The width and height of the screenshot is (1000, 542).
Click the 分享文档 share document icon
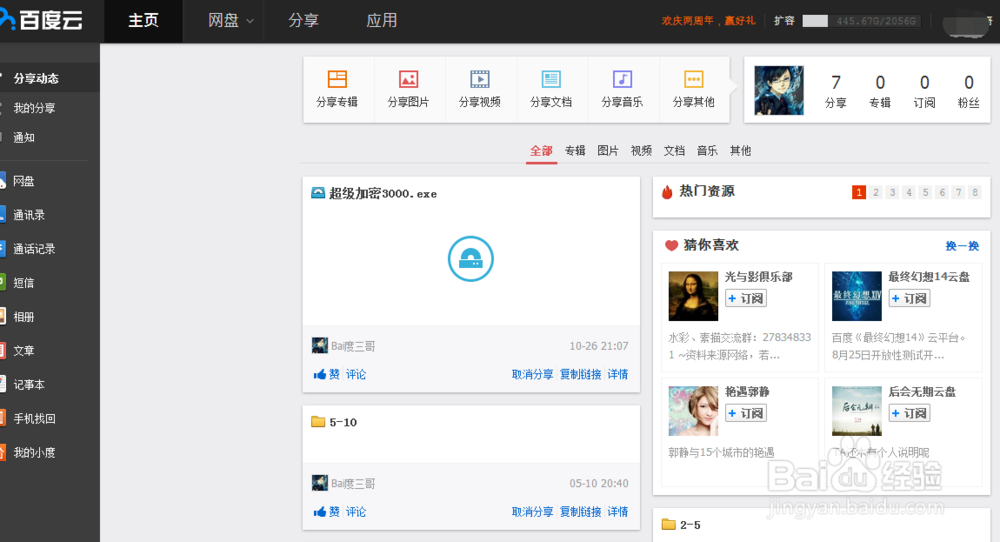pyautogui.click(x=551, y=79)
